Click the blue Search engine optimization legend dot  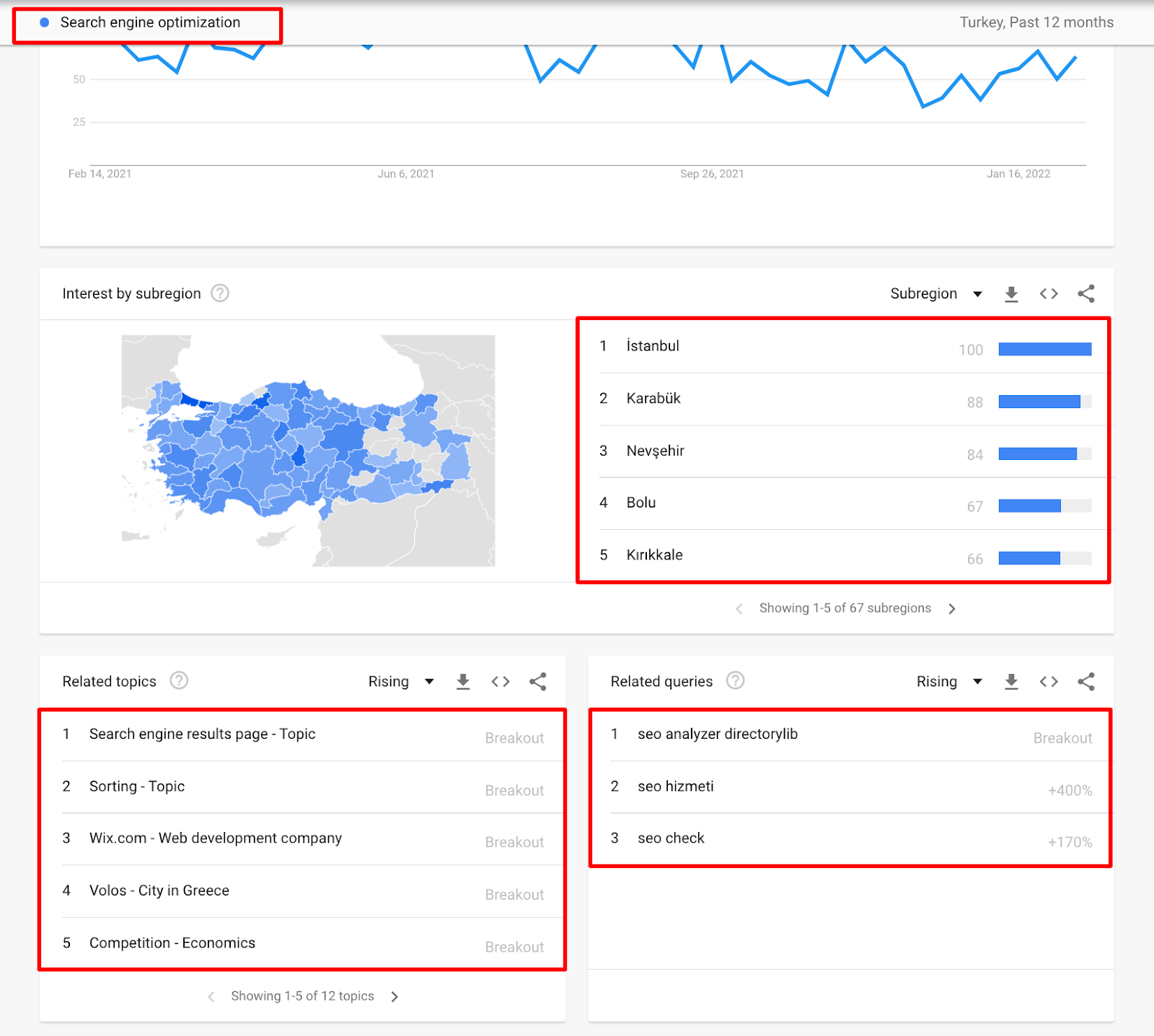coord(45,22)
